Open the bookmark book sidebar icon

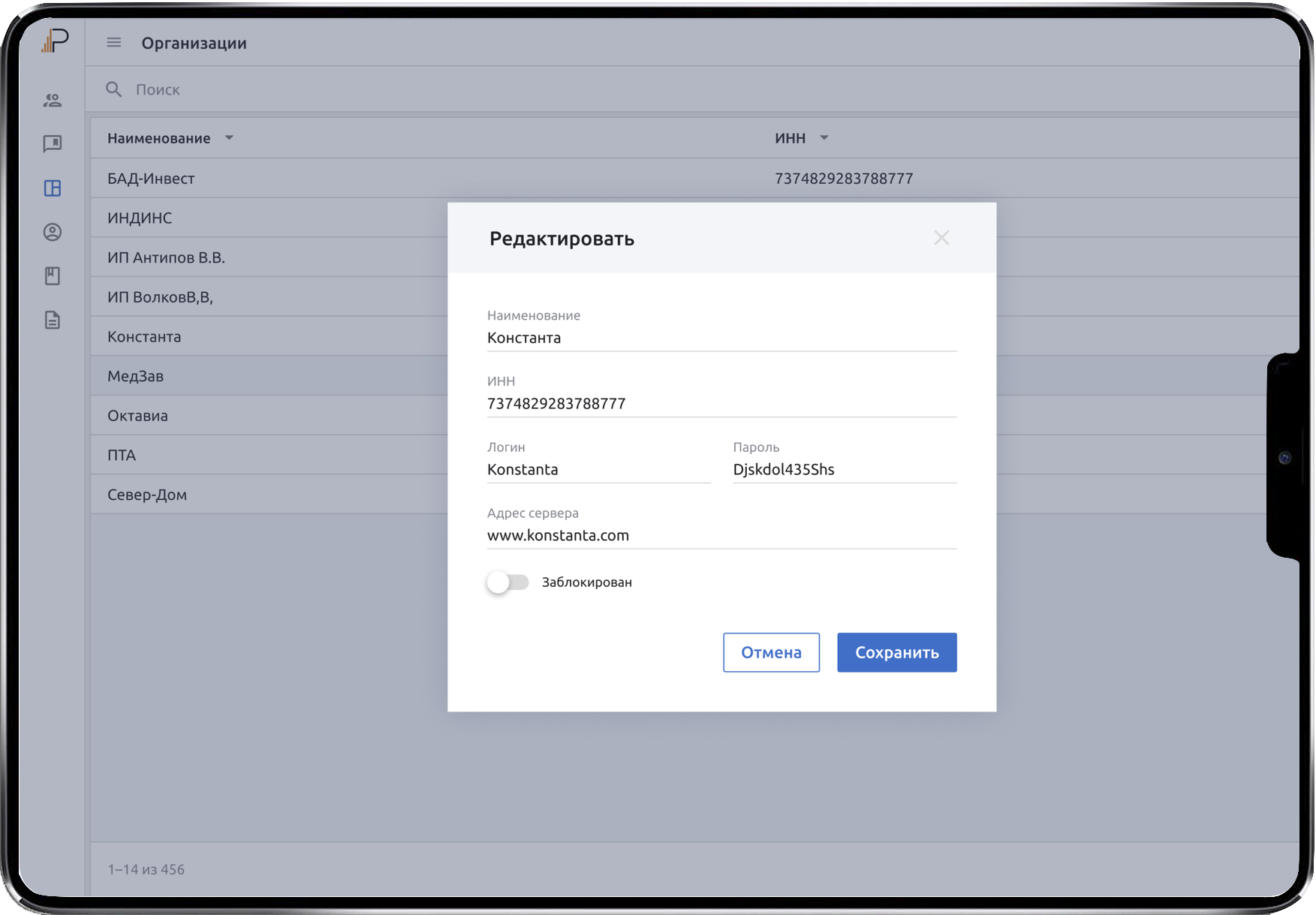pos(53,276)
